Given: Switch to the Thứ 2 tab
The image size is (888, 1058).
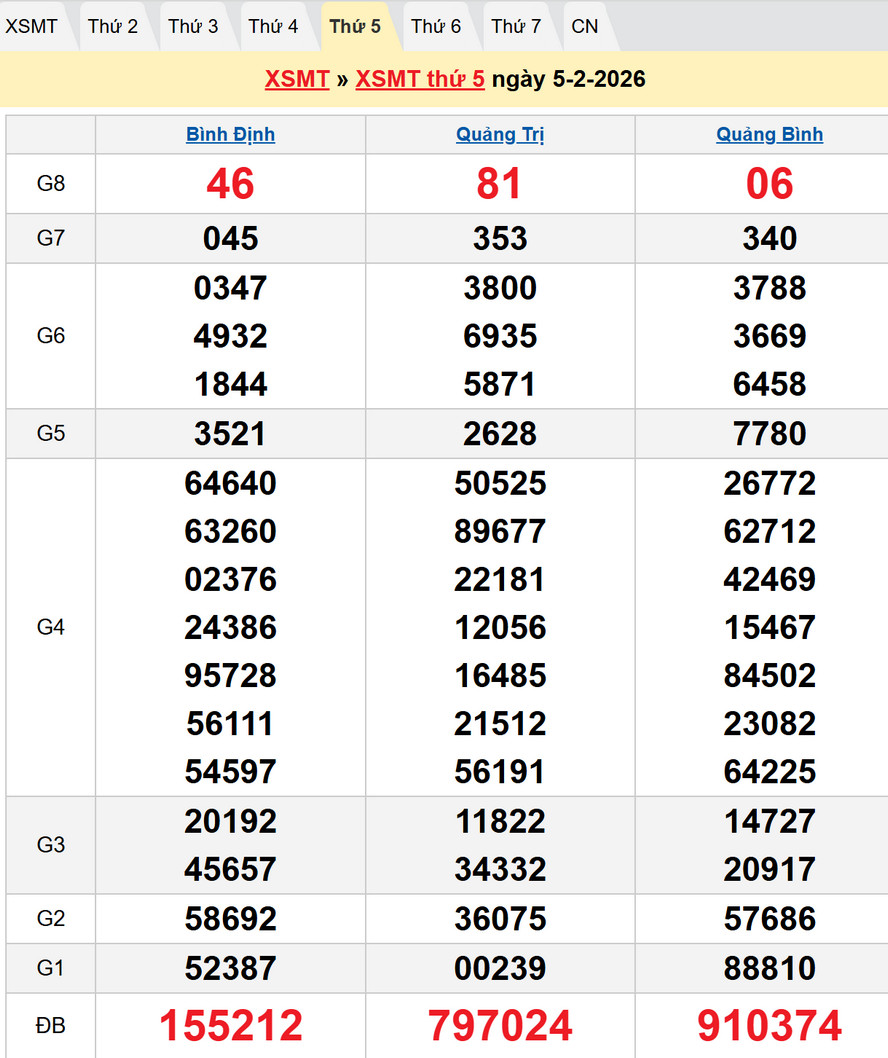Looking at the screenshot, I should click(112, 26).
